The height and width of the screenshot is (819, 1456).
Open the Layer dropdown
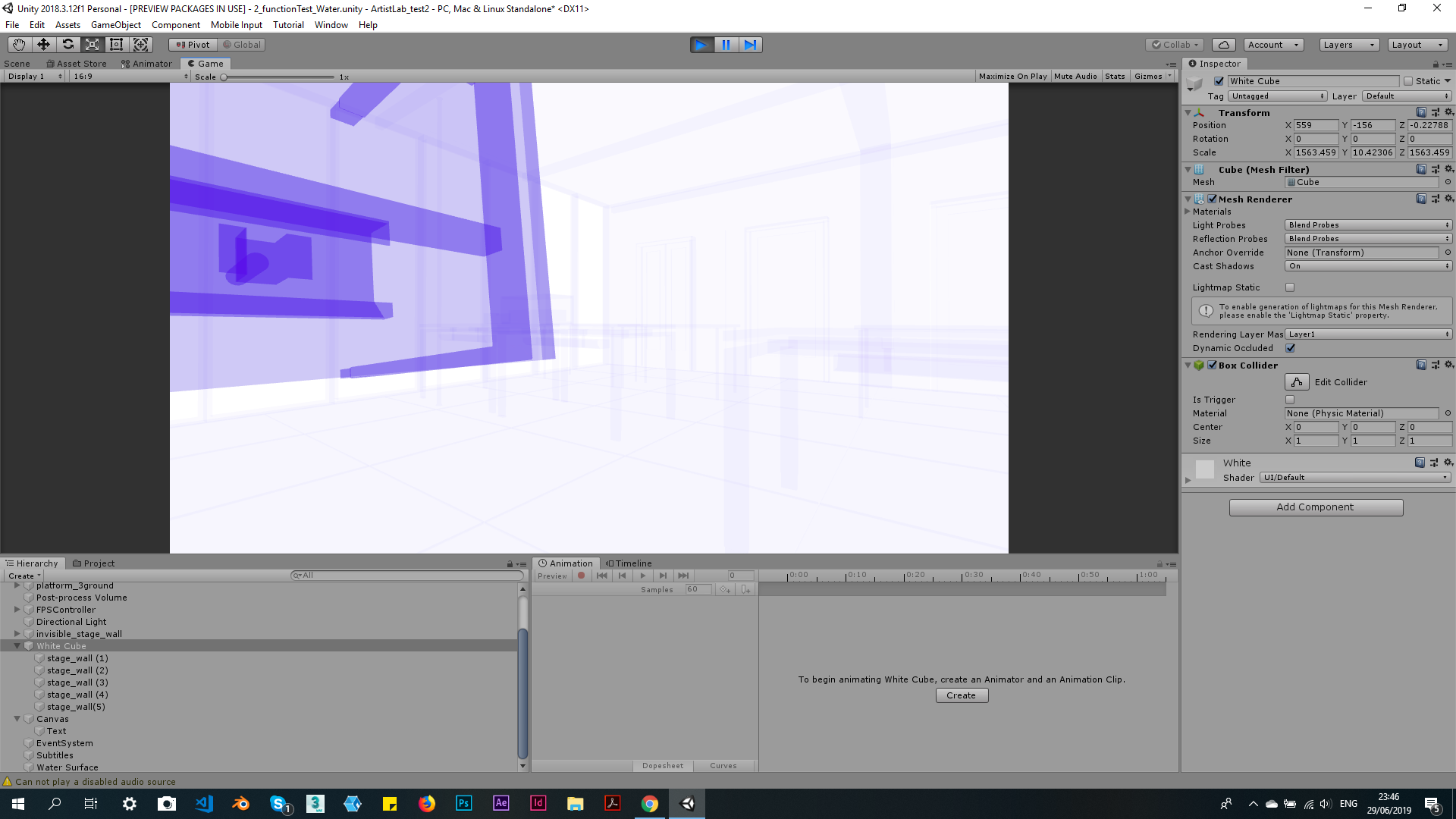click(1407, 96)
